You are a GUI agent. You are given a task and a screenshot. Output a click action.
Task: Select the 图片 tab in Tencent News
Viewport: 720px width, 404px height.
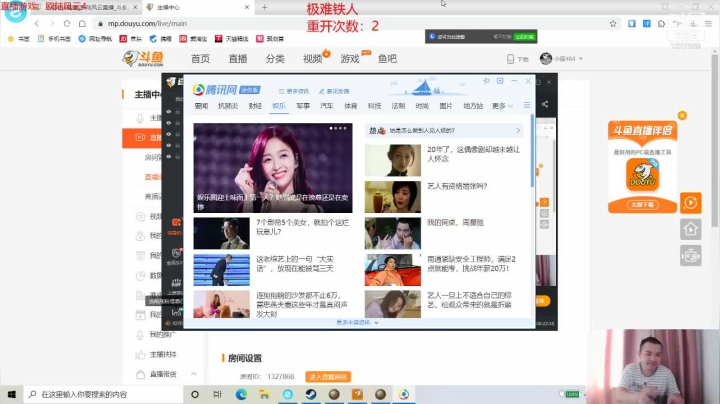click(x=445, y=106)
